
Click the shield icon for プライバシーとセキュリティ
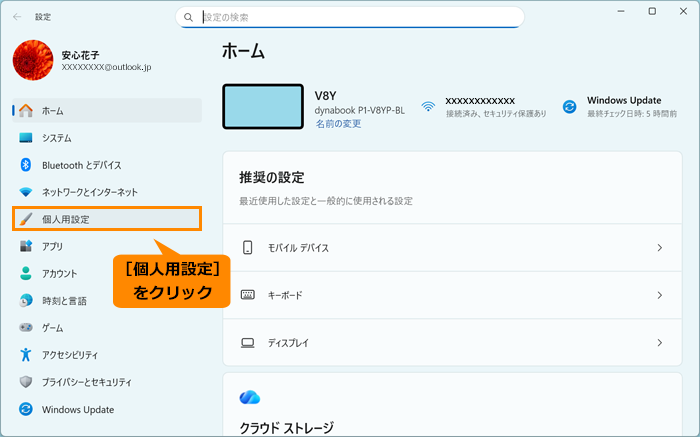coord(26,382)
